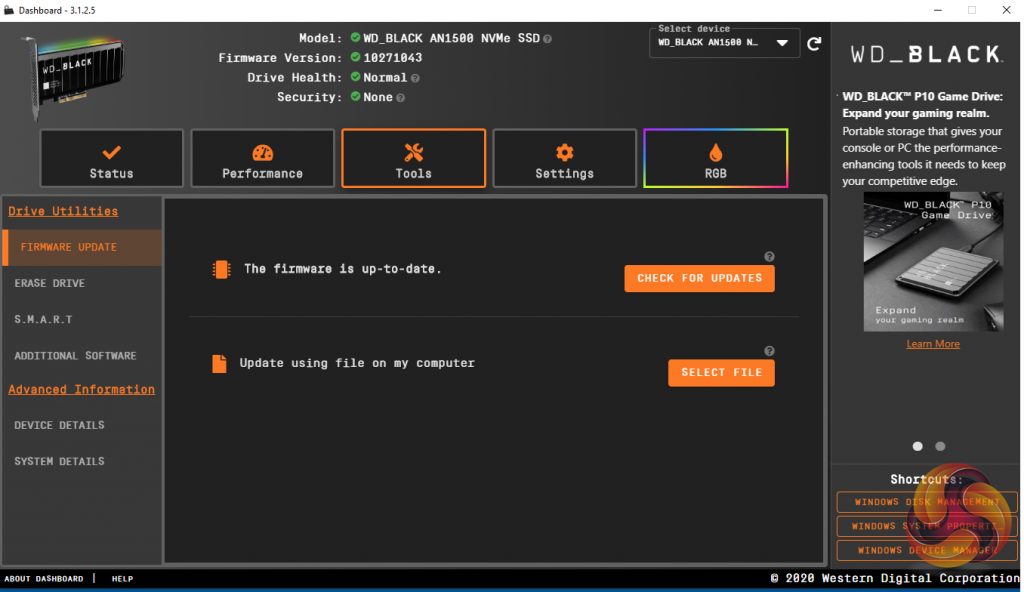
Task: Open Windows System Properties shortcut
Action: pos(927,526)
